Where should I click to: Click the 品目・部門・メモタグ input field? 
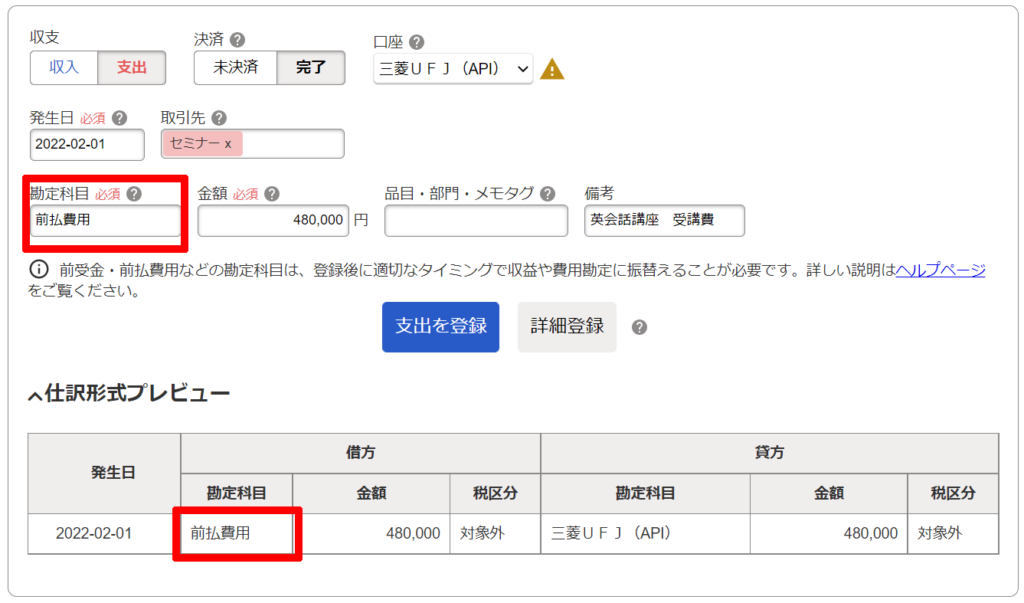point(476,221)
